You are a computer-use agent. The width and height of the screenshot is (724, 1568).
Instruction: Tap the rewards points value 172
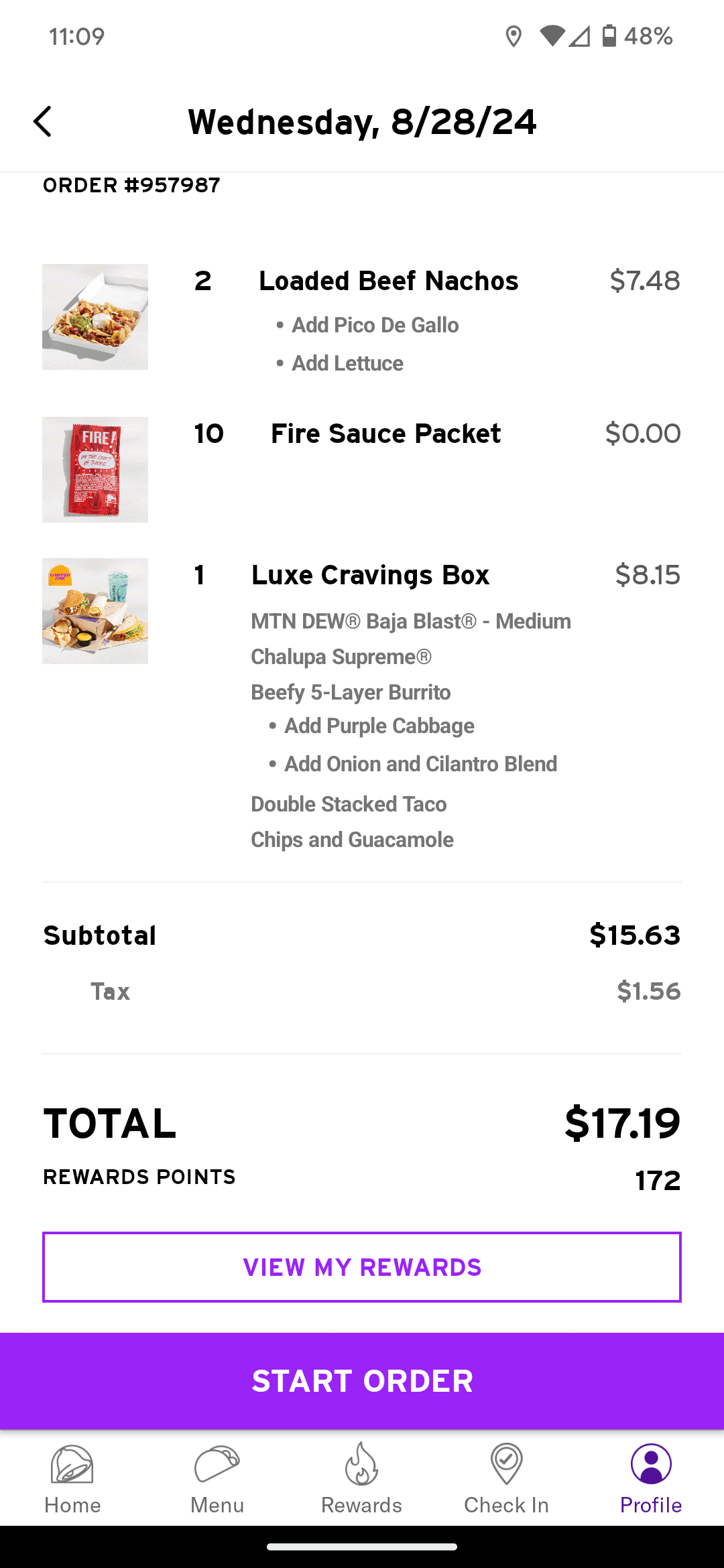click(x=657, y=1181)
